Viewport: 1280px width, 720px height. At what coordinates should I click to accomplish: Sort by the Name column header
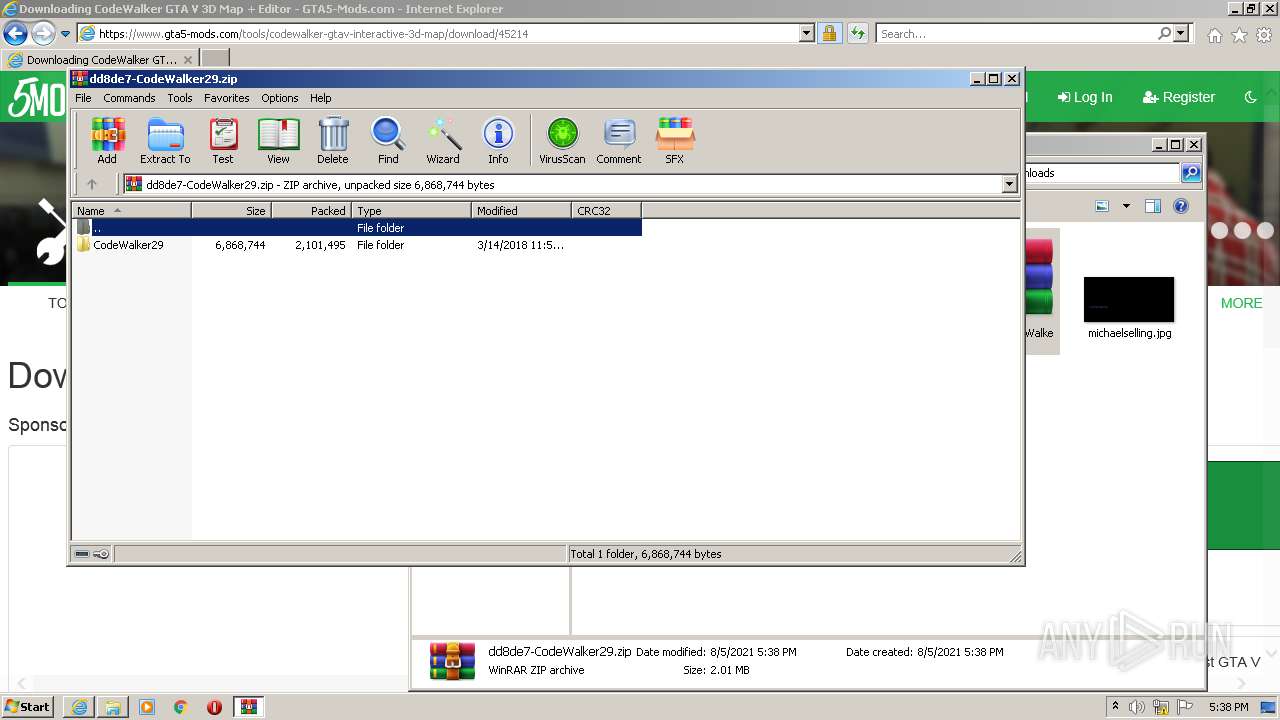point(131,210)
